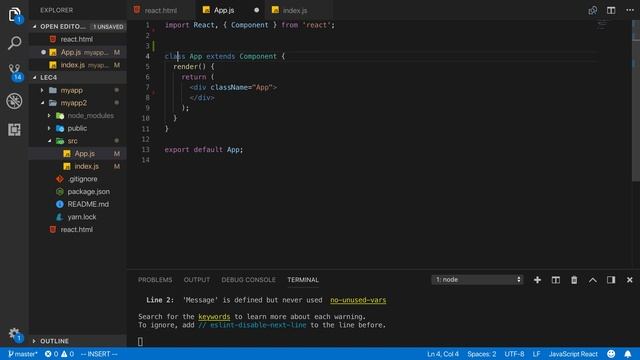Screen dimensions: 640x360
Task: Switch to the react.html editor tab
Action: click(x=160, y=10)
